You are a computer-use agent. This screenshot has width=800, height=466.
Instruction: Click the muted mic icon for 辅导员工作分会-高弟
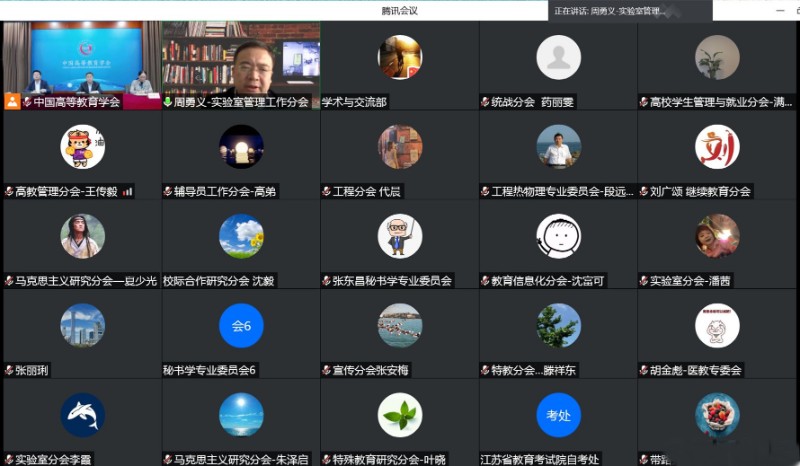coord(168,191)
